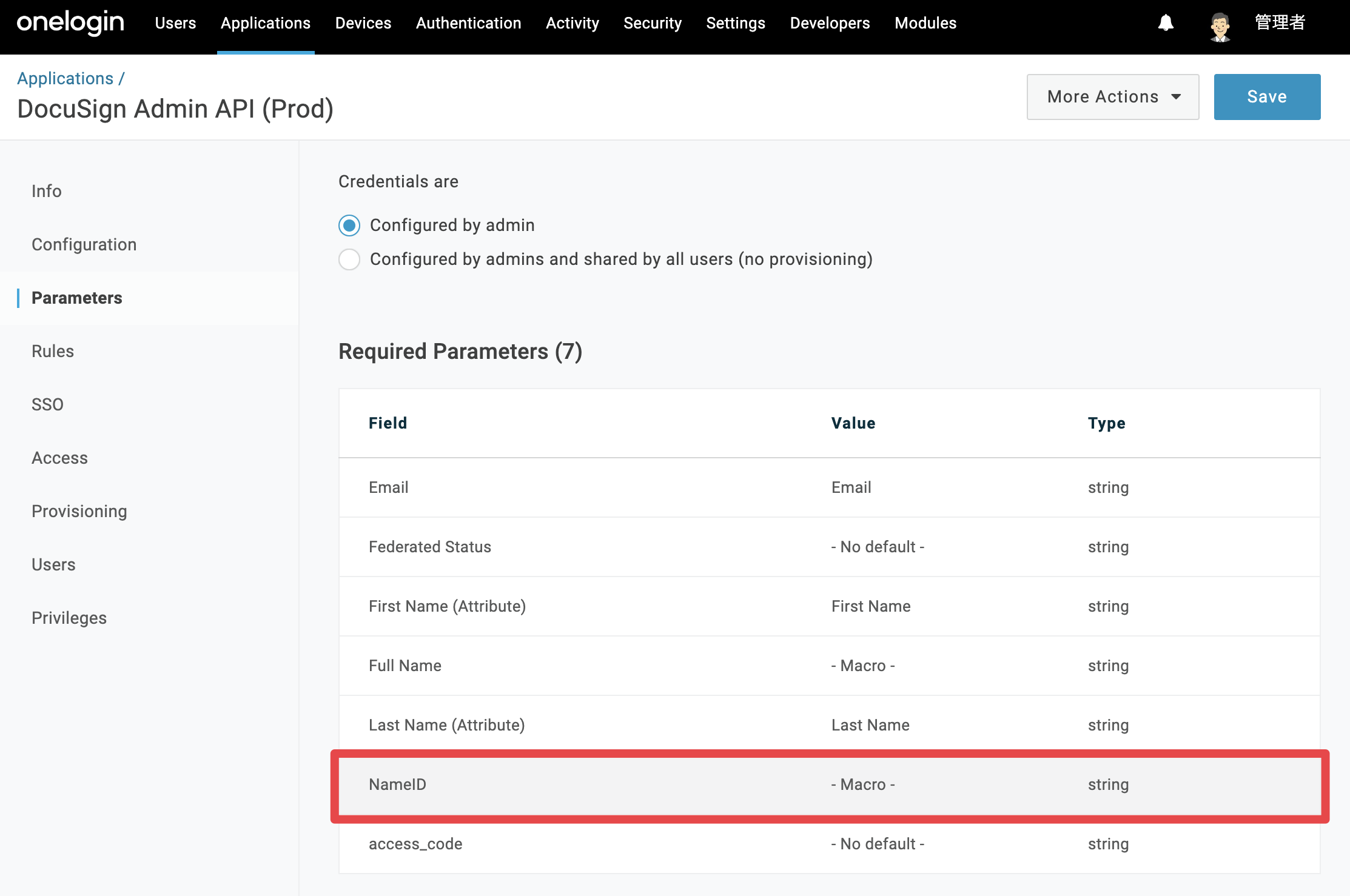Screen dimensions: 1350x896
Task: Click the Last Name value cell
Action: (x=870, y=726)
